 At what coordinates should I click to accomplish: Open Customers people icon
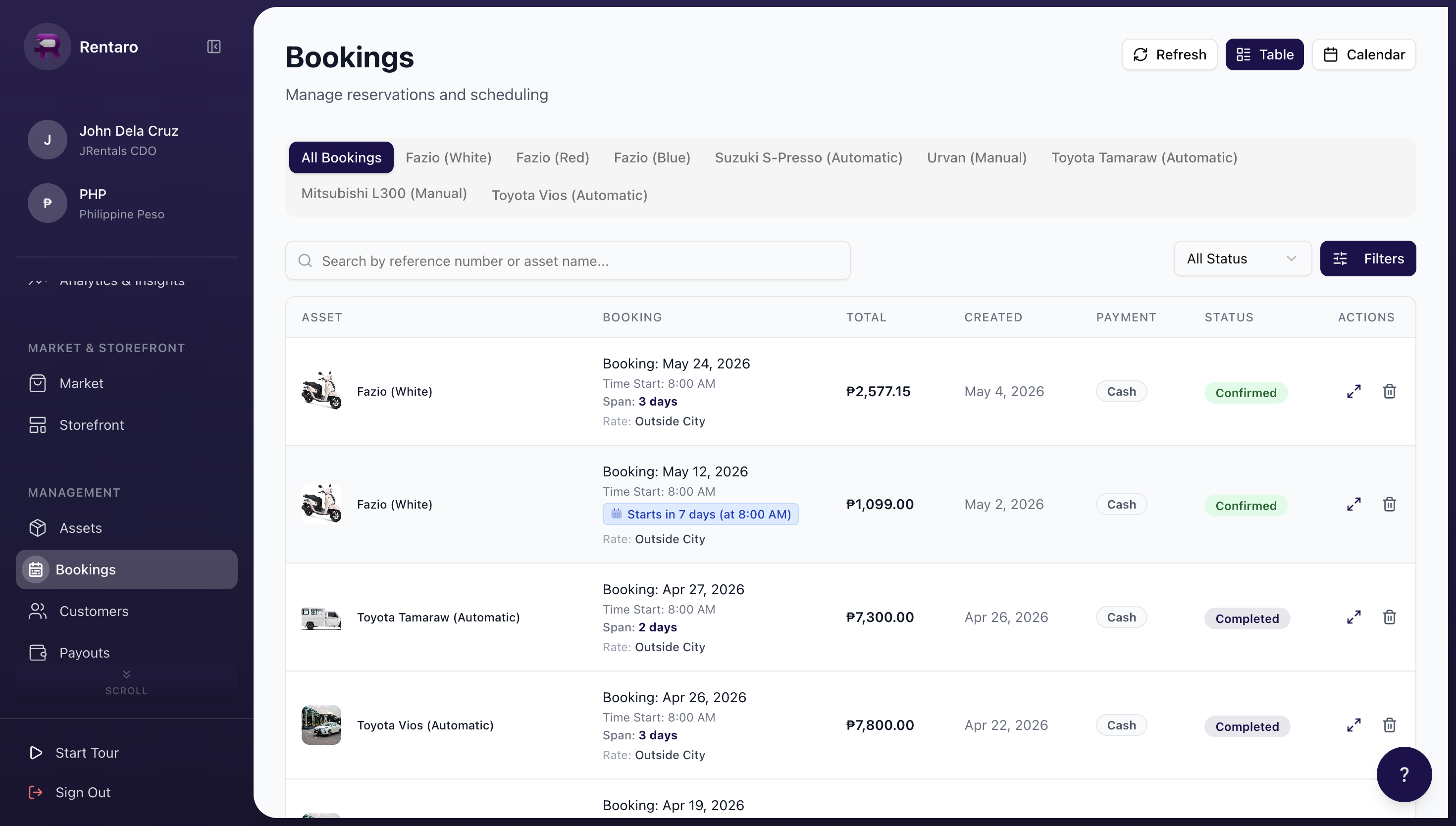click(38, 611)
